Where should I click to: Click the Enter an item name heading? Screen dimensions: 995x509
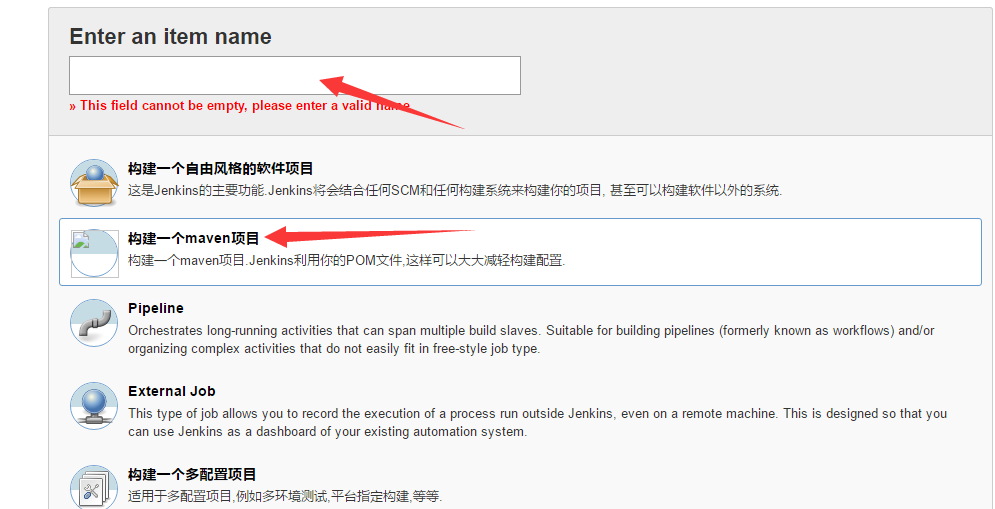pyautogui.click(x=170, y=36)
